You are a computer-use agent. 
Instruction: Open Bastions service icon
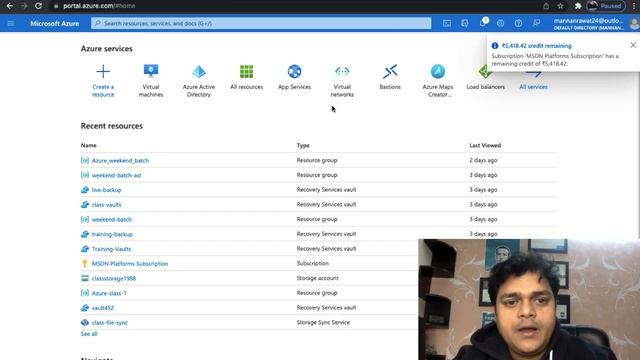[x=390, y=71]
